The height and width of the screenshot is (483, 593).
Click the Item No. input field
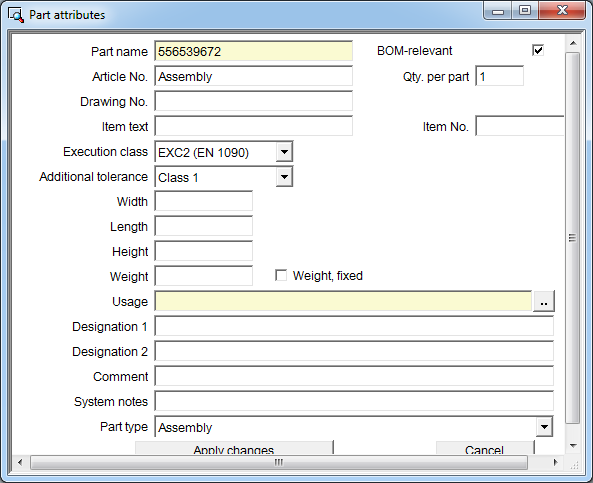click(x=520, y=126)
